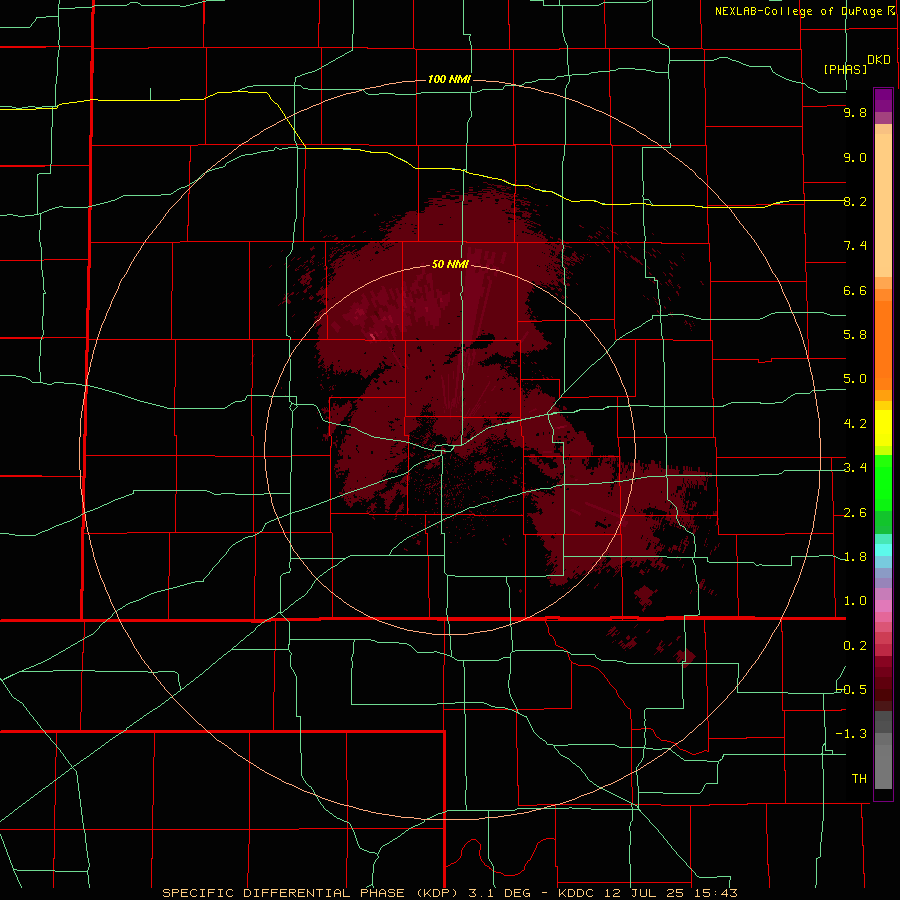Select the 6.6 scale value
The height and width of the screenshot is (900, 900).
(855, 290)
